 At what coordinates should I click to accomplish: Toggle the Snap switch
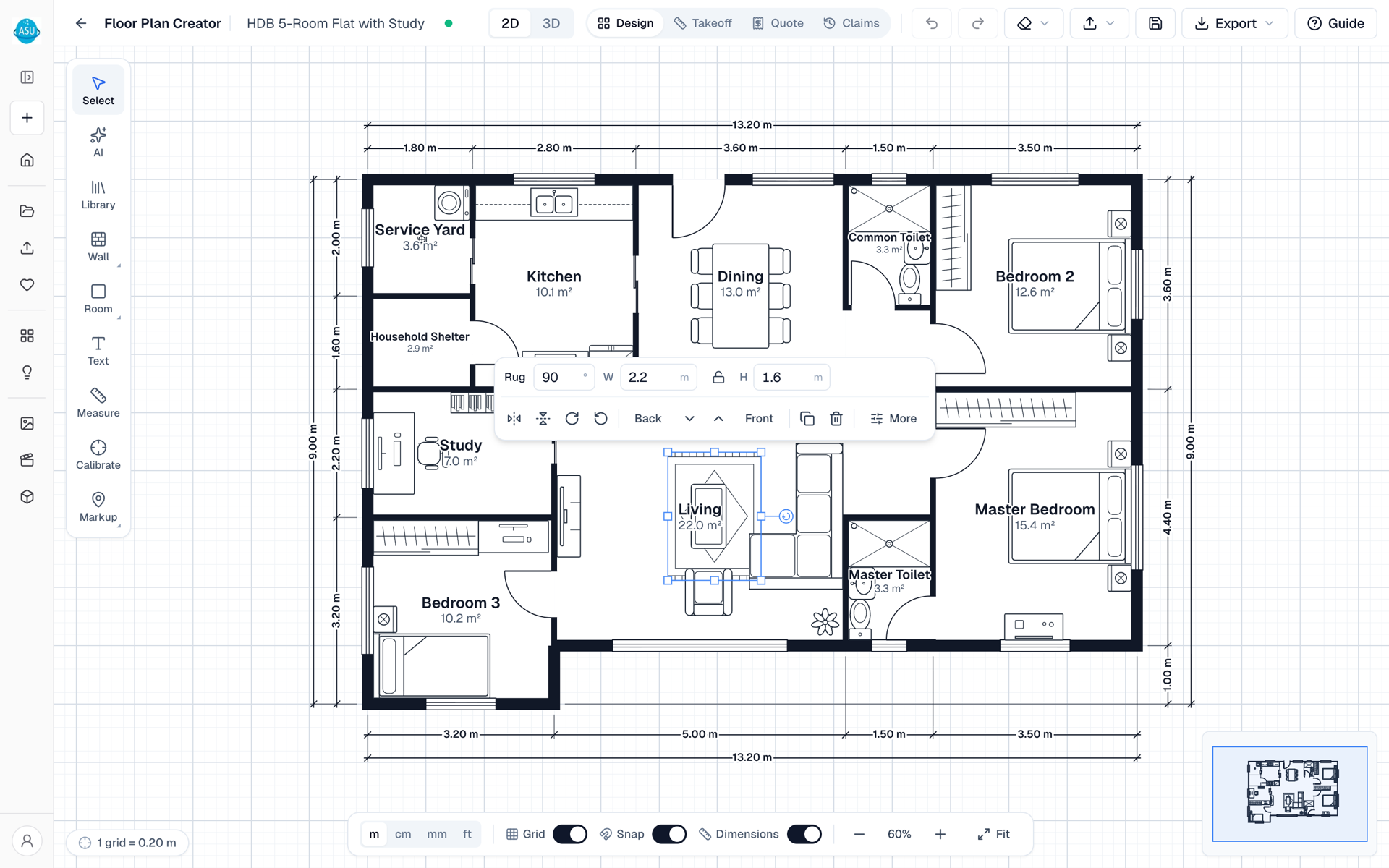(669, 834)
